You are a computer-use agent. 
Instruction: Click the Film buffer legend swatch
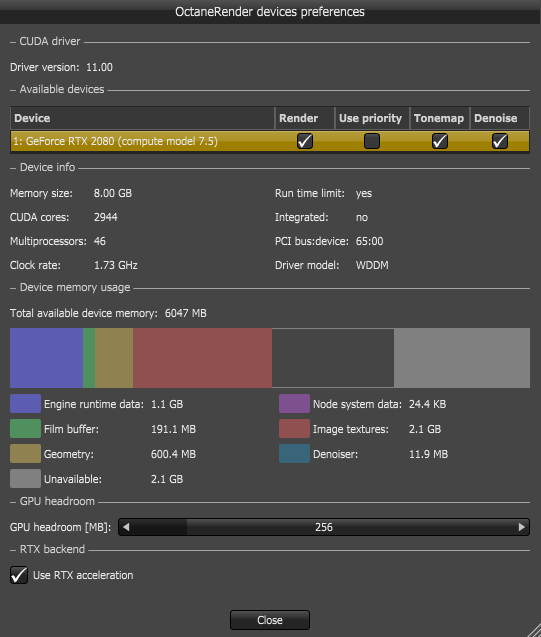coord(25,429)
